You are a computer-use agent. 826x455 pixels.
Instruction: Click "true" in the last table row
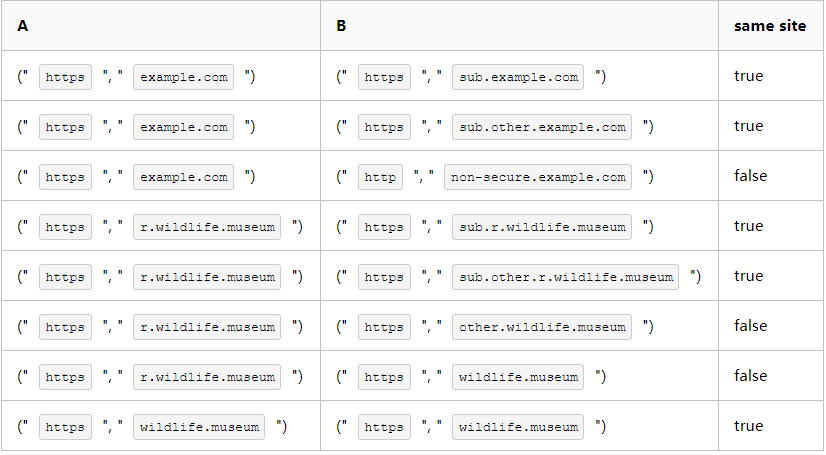point(748,426)
